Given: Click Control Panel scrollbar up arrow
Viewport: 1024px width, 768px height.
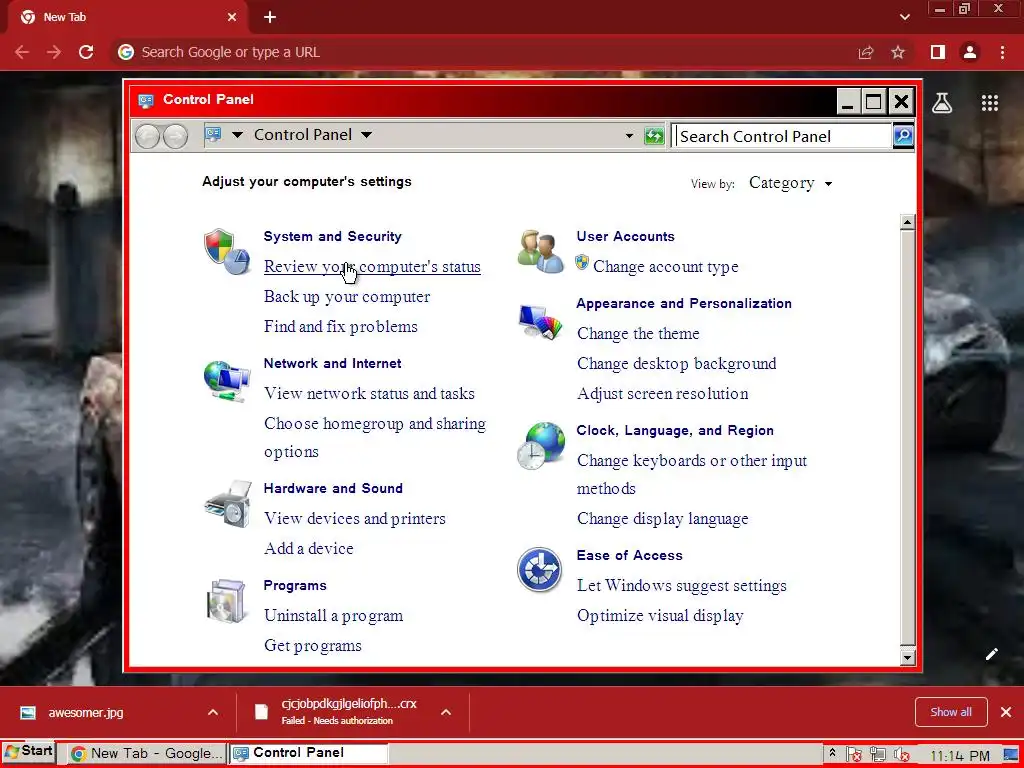Looking at the screenshot, I should coord(907,222).
